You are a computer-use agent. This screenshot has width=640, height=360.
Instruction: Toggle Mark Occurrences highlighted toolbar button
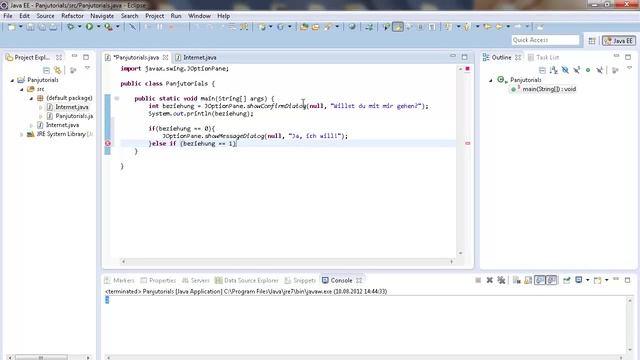(x=398, y=27)
